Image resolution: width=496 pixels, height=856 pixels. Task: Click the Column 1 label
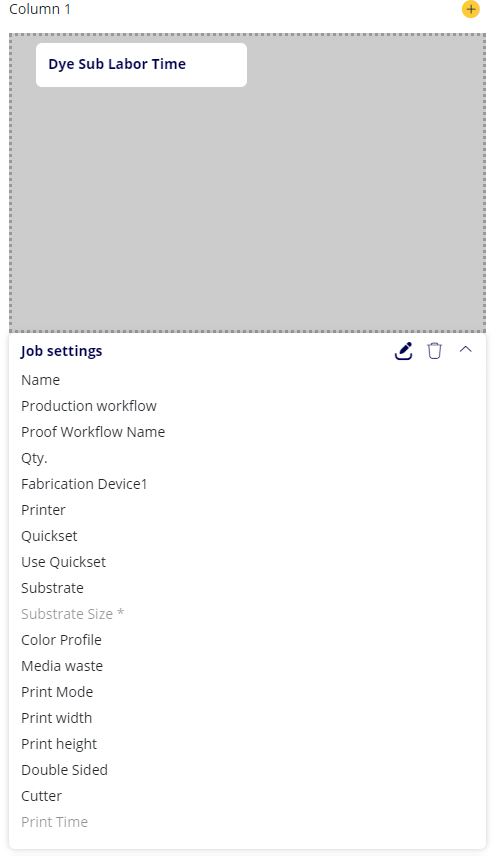click(40, 9)
